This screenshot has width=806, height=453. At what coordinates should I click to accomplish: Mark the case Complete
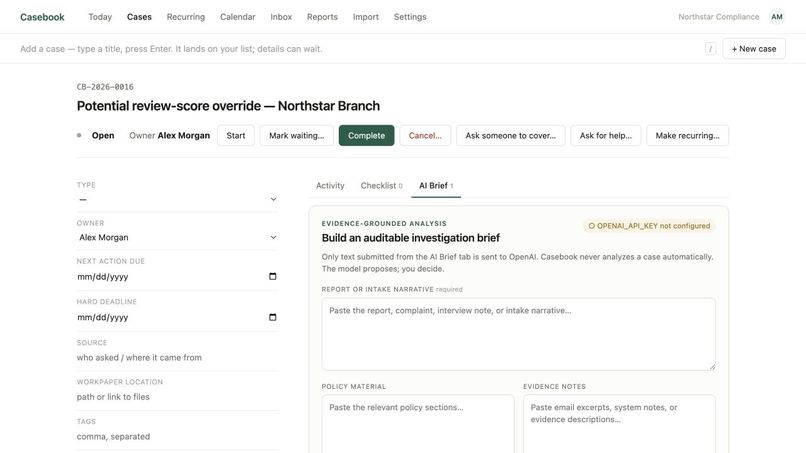point(367,136)
